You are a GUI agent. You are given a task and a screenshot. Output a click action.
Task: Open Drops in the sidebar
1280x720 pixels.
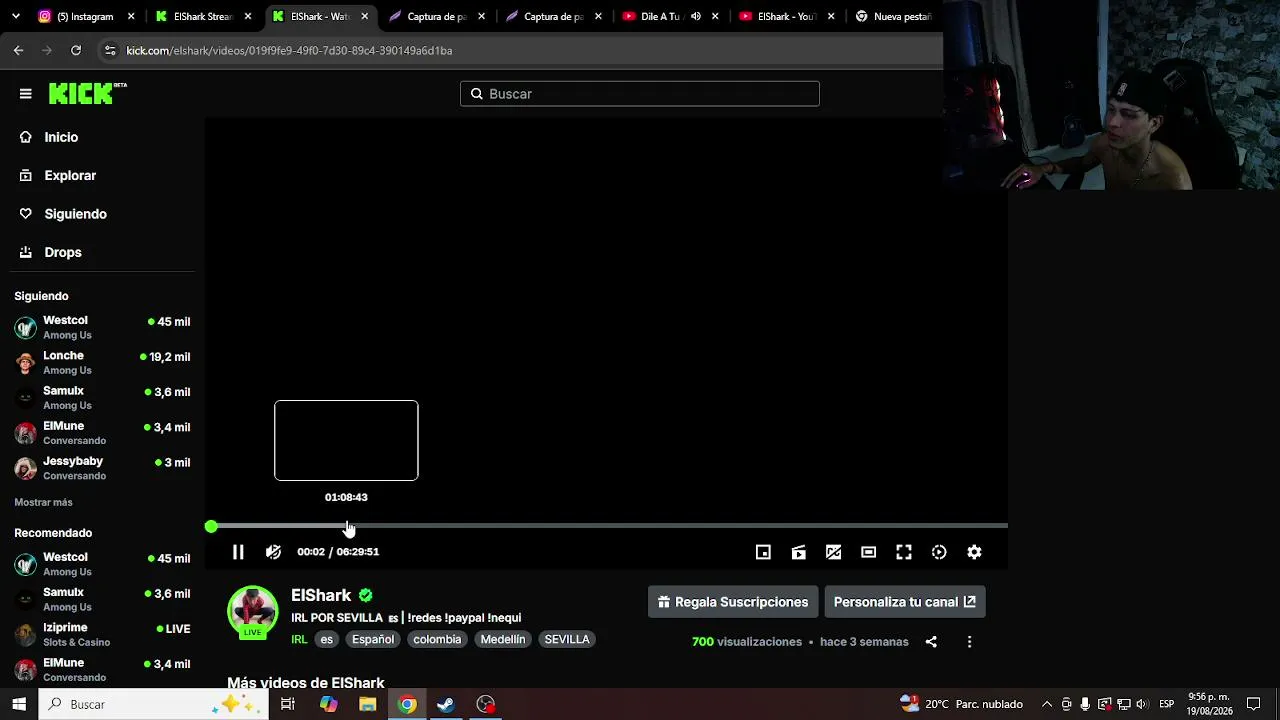coord(63,252)
